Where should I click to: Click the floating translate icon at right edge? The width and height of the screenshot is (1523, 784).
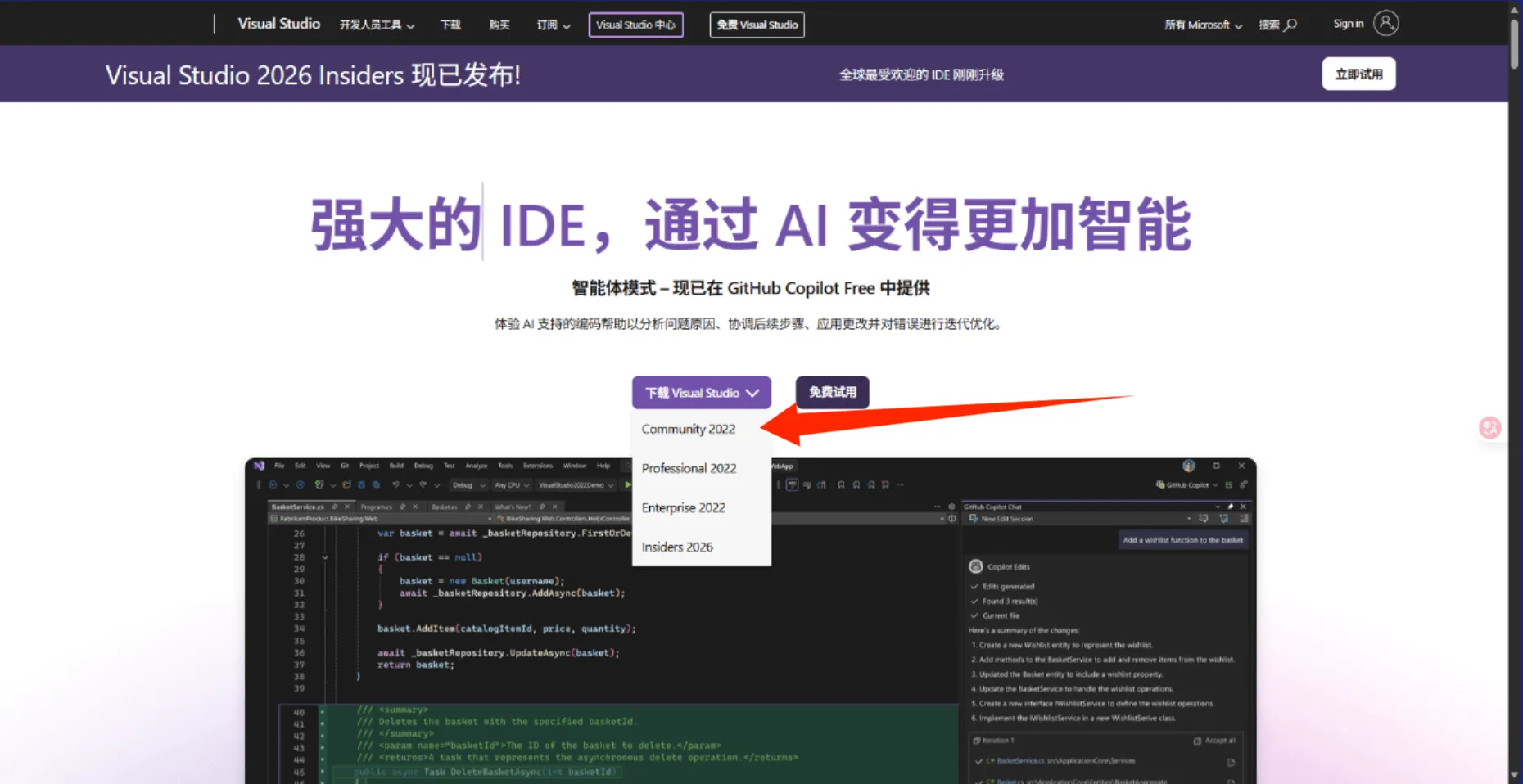[1489, 427]
